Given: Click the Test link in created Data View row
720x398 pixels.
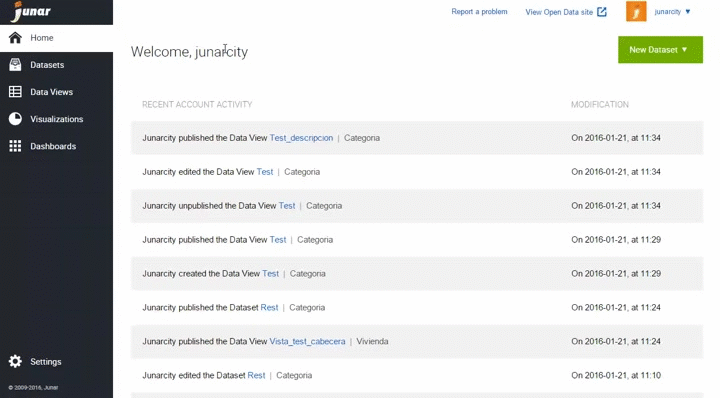Looking at the screenshot, I should tap(270, 274).
